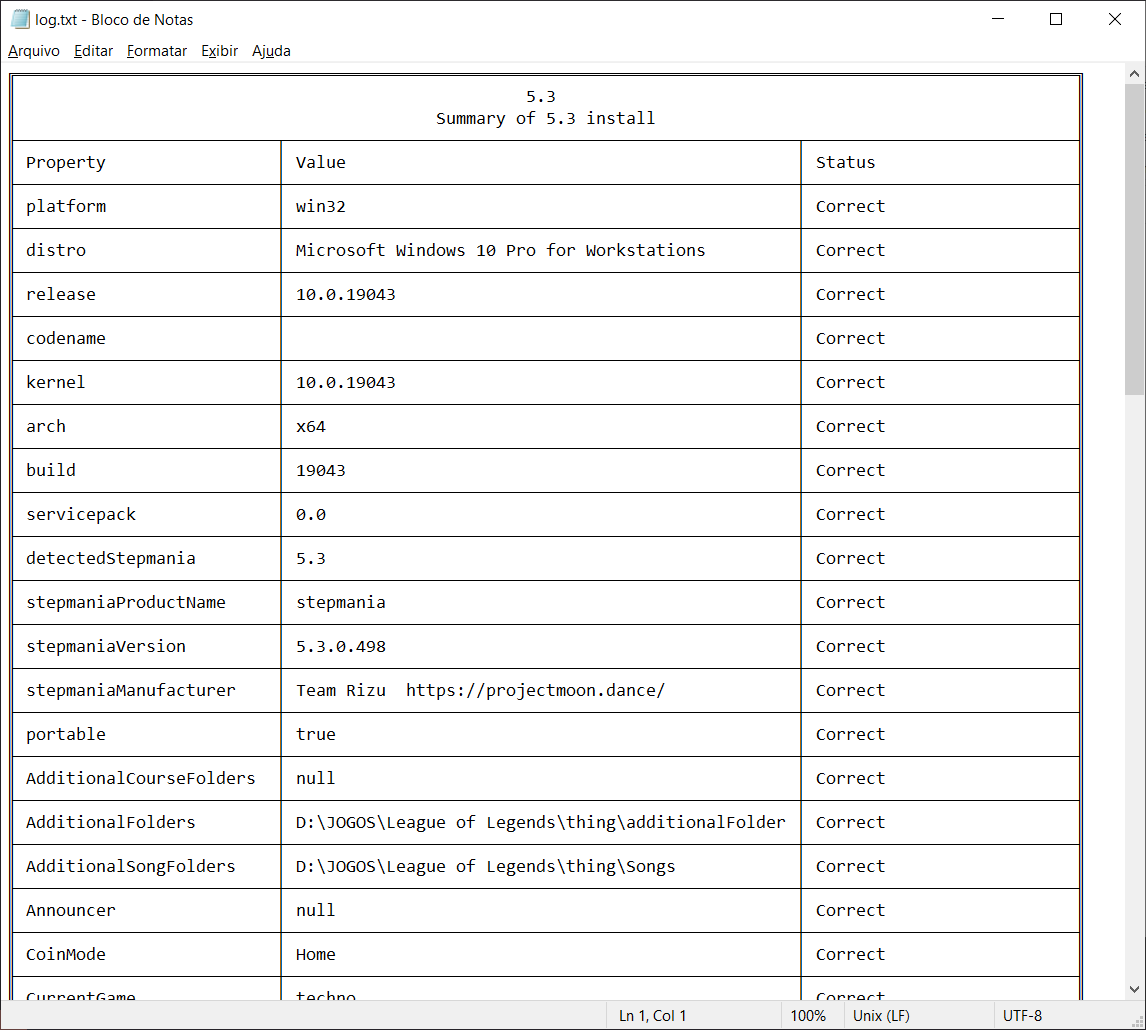The width and height of the screenshot is (1146, 1030).
Task: Click the scroll up arrow
Action: pos(1134,73)
